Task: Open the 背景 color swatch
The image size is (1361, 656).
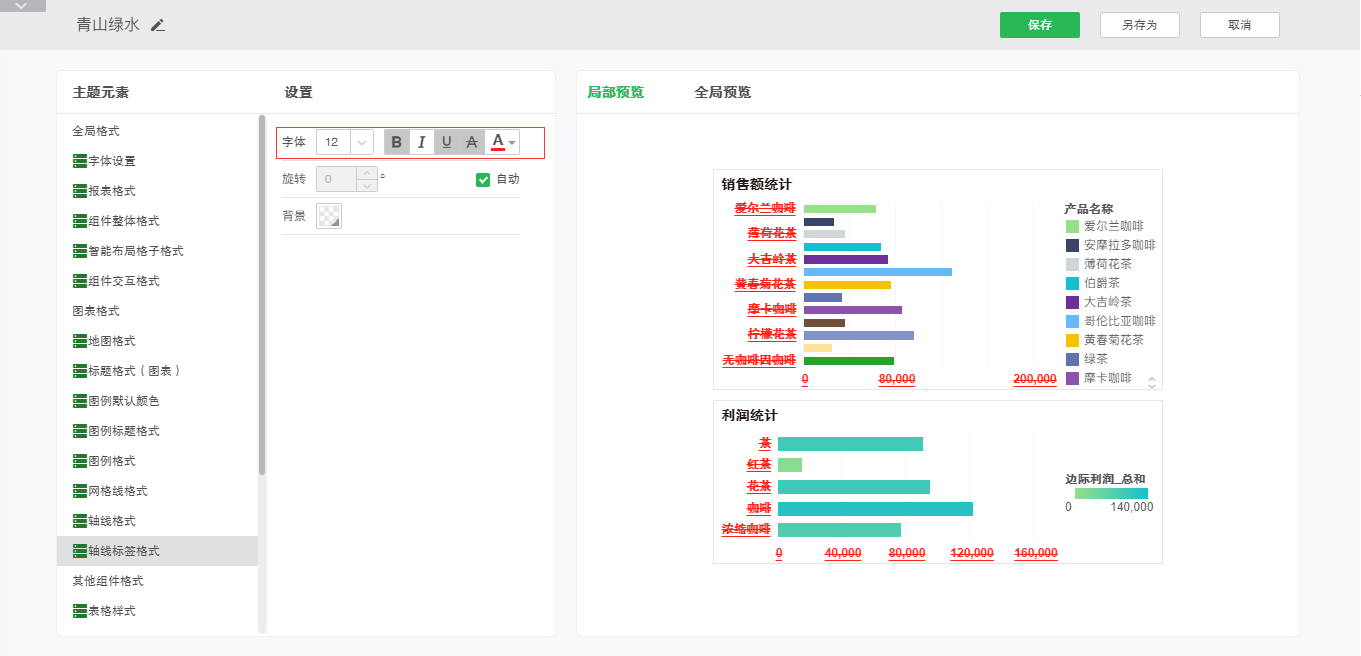Action: click(329, 216)
